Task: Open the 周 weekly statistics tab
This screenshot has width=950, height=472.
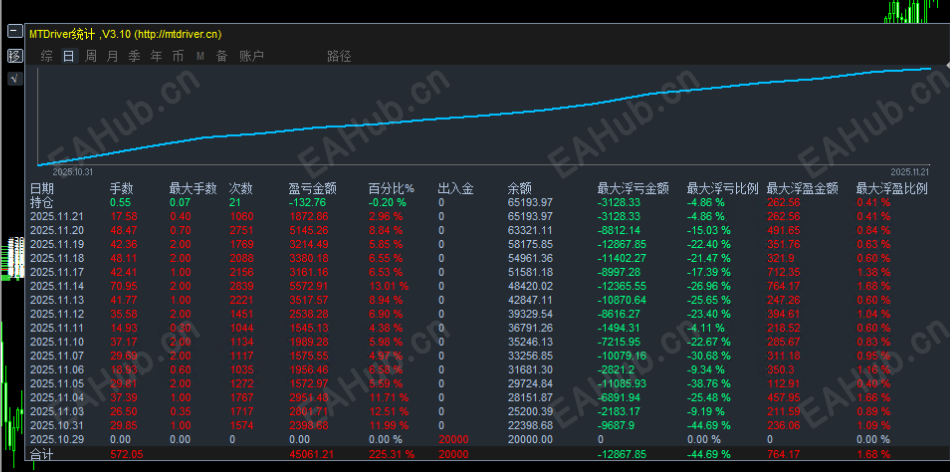Action: pos(91,56)
